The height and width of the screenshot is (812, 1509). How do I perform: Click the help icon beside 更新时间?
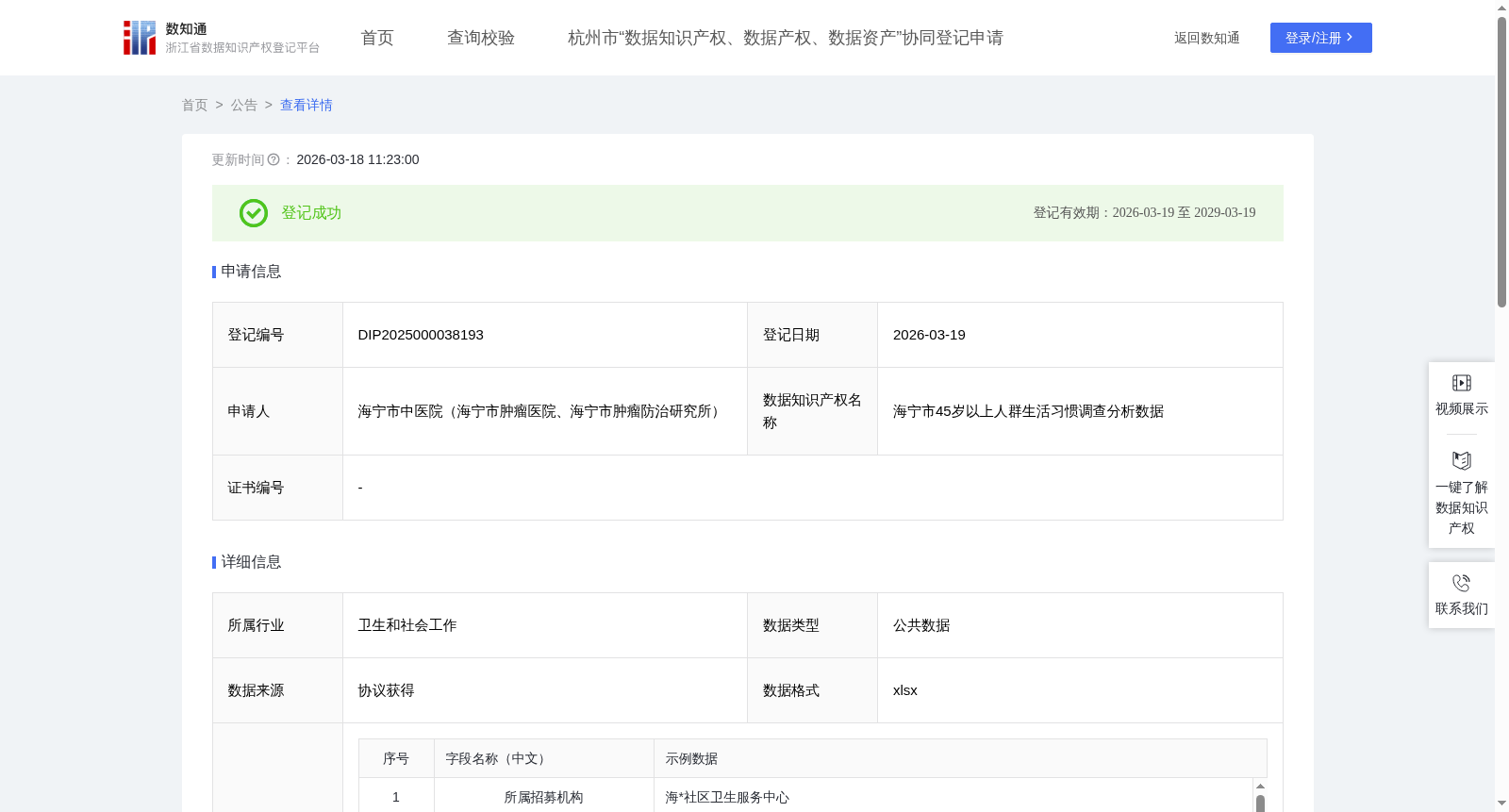(274, 160)
